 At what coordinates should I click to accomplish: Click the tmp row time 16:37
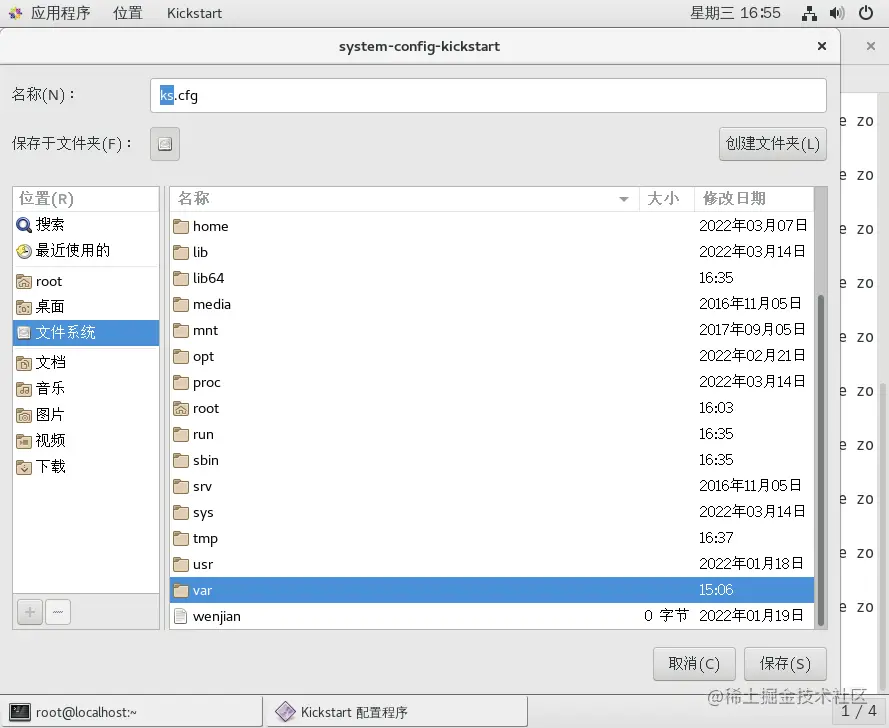tap(716, 538)
